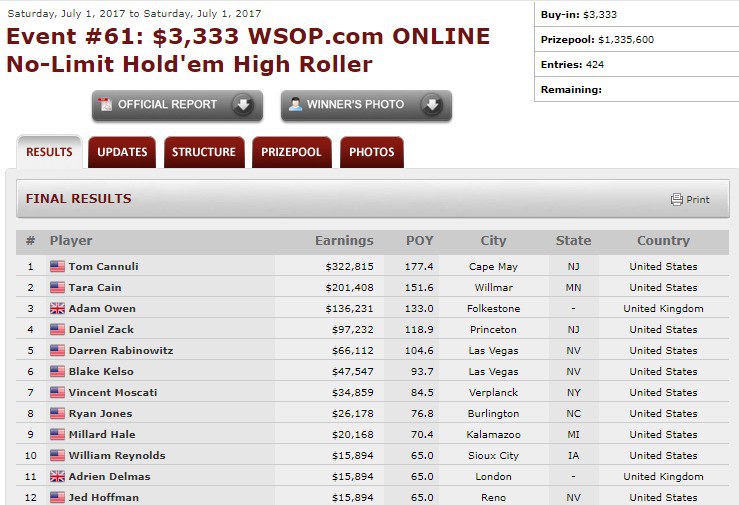739x505 pixels.
Task: Click the Official Report PDF icon
Action: tap(105, 104)
